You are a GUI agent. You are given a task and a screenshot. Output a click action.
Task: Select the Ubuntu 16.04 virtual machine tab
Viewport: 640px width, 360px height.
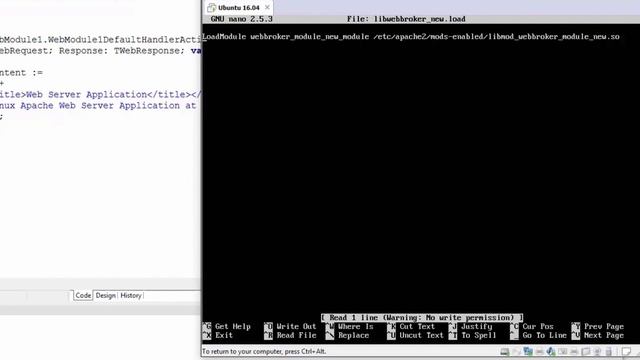(x=238, y=7)
